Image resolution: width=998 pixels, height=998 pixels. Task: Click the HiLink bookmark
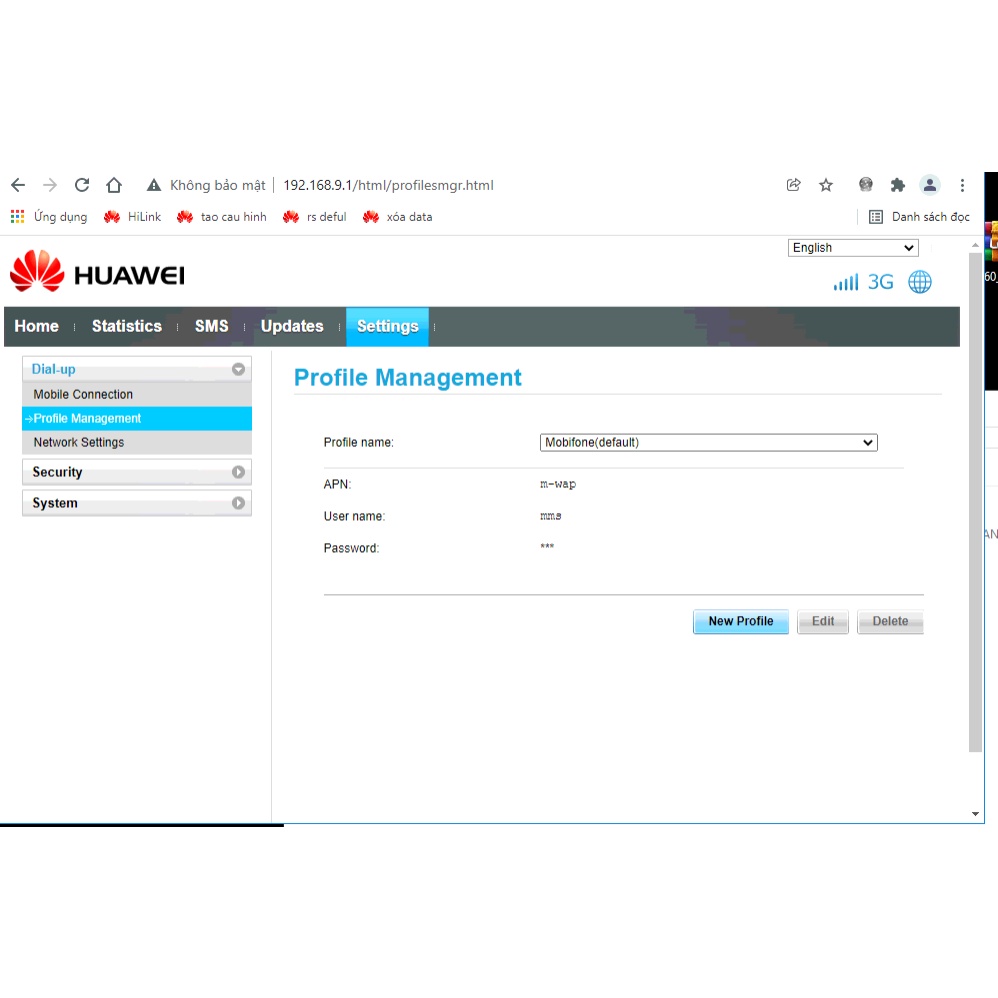(133, 217)
